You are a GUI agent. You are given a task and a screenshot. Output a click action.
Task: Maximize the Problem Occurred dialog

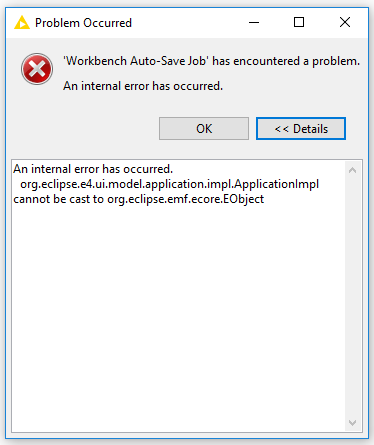click(x=299, y=23)
